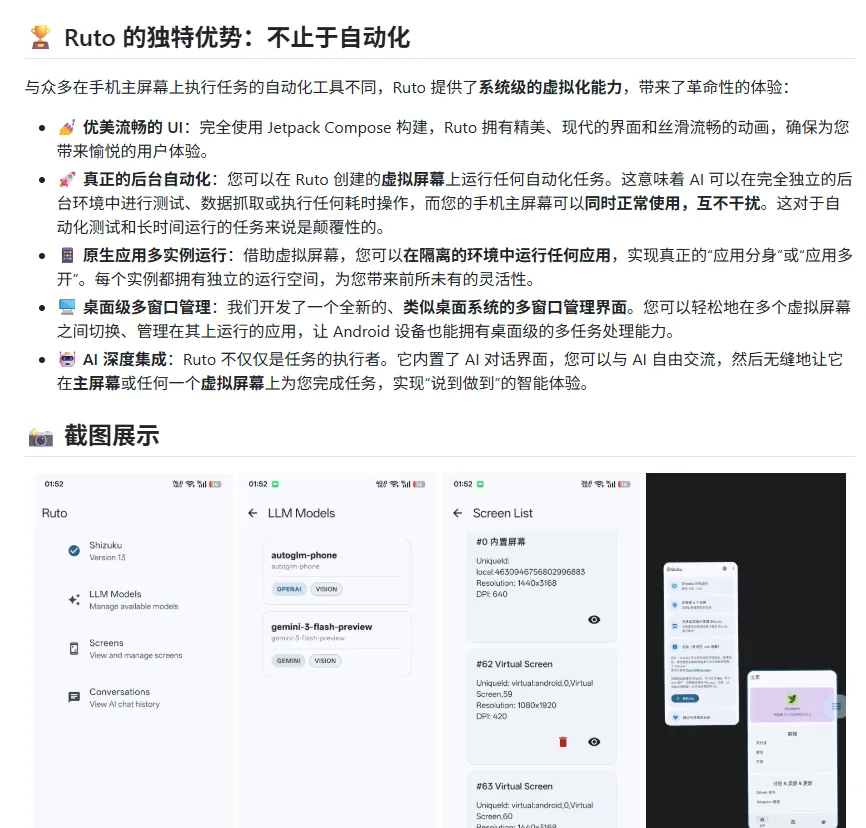Click the robot emoji before AI 深度集成
The image size is (866, 828).
point(67,360)
